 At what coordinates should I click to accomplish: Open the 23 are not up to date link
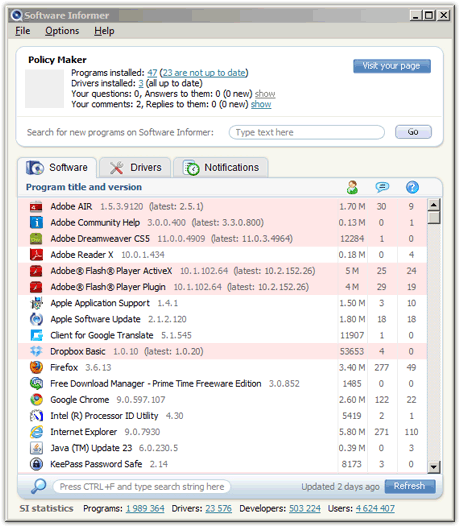pyautogui.click(x=204, y=73)
